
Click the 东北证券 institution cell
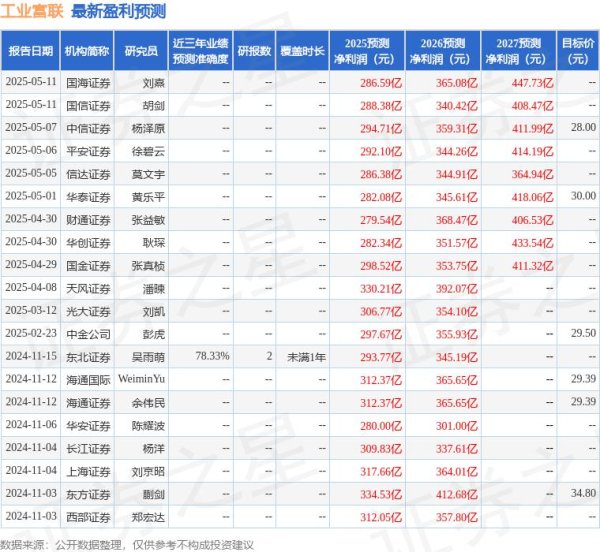88,357
